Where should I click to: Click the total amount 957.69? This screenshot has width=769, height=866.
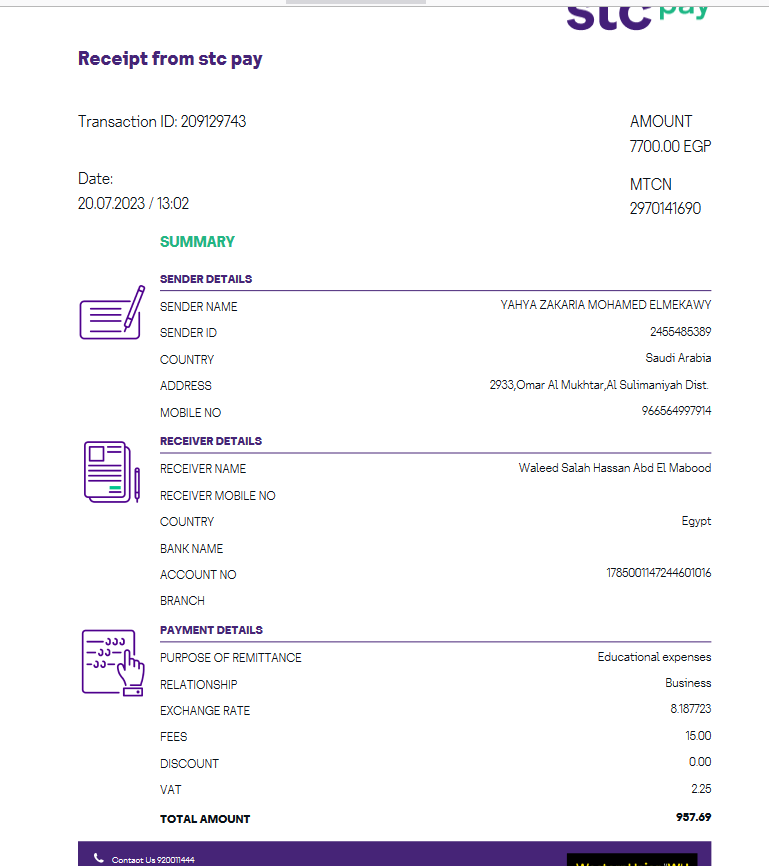tap(693, 817)
